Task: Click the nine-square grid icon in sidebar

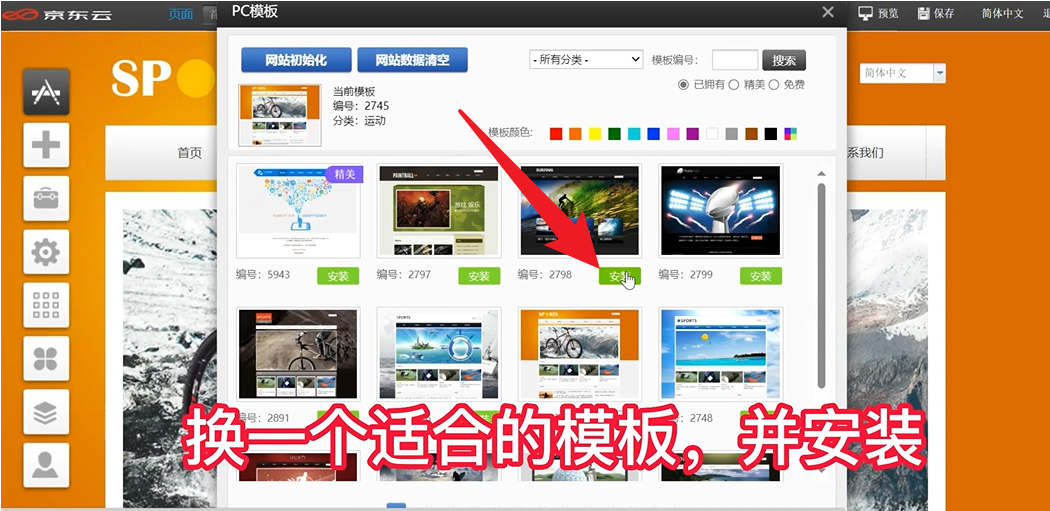Action: (46, 305)
